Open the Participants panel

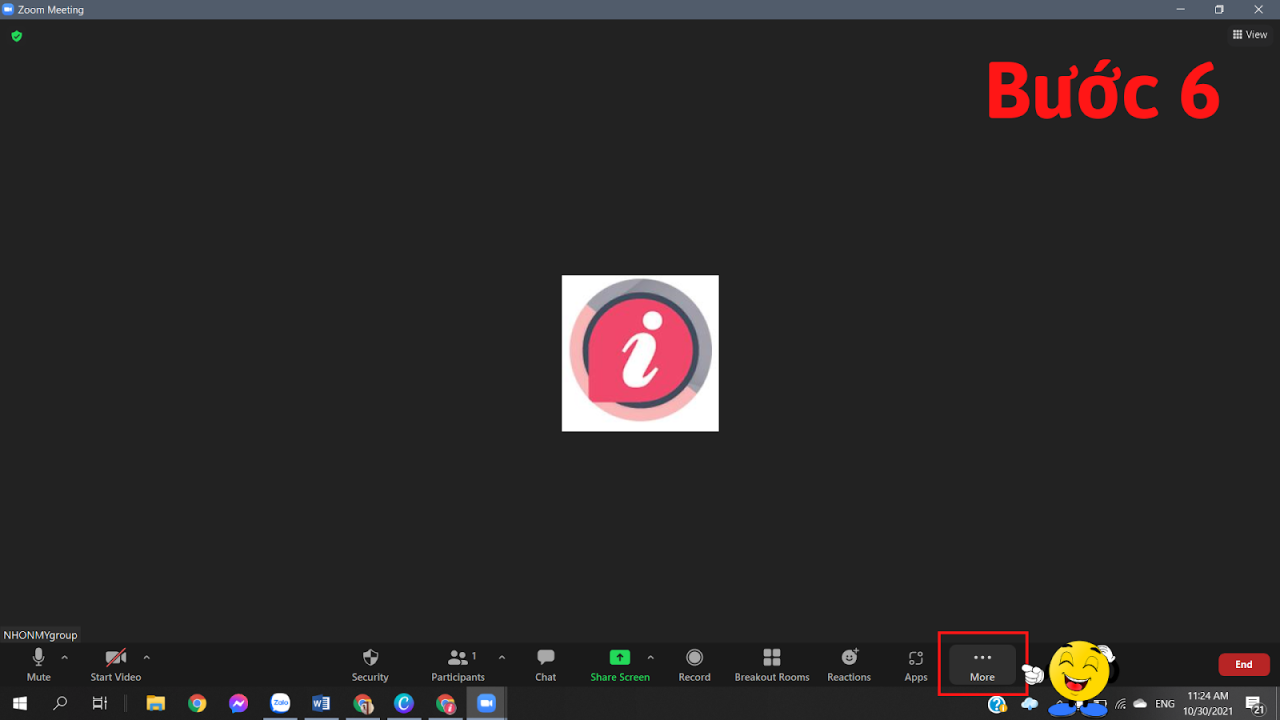[457, 663]
